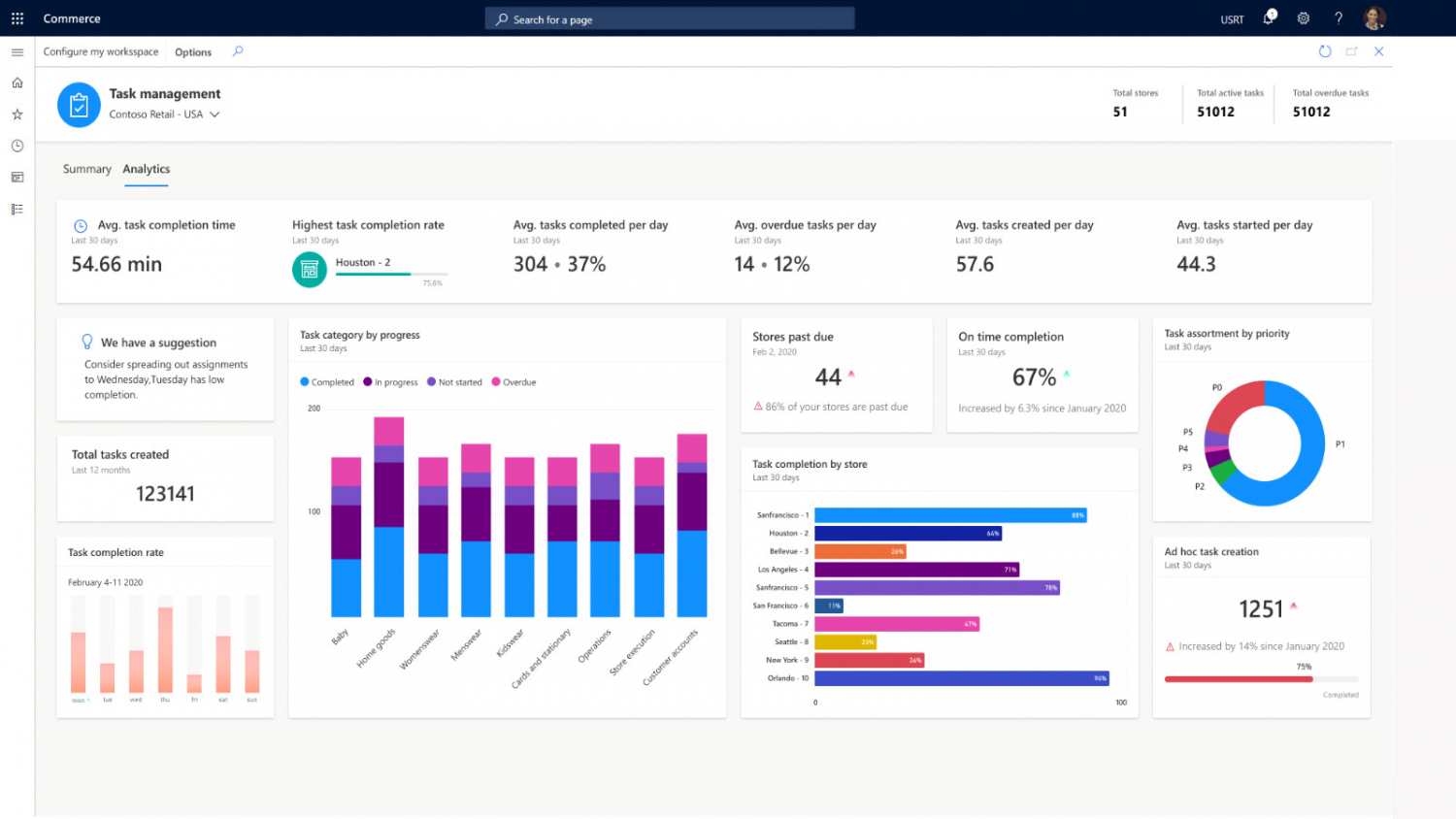
Task: Click the USRT company indicator
Action: 1232,19
